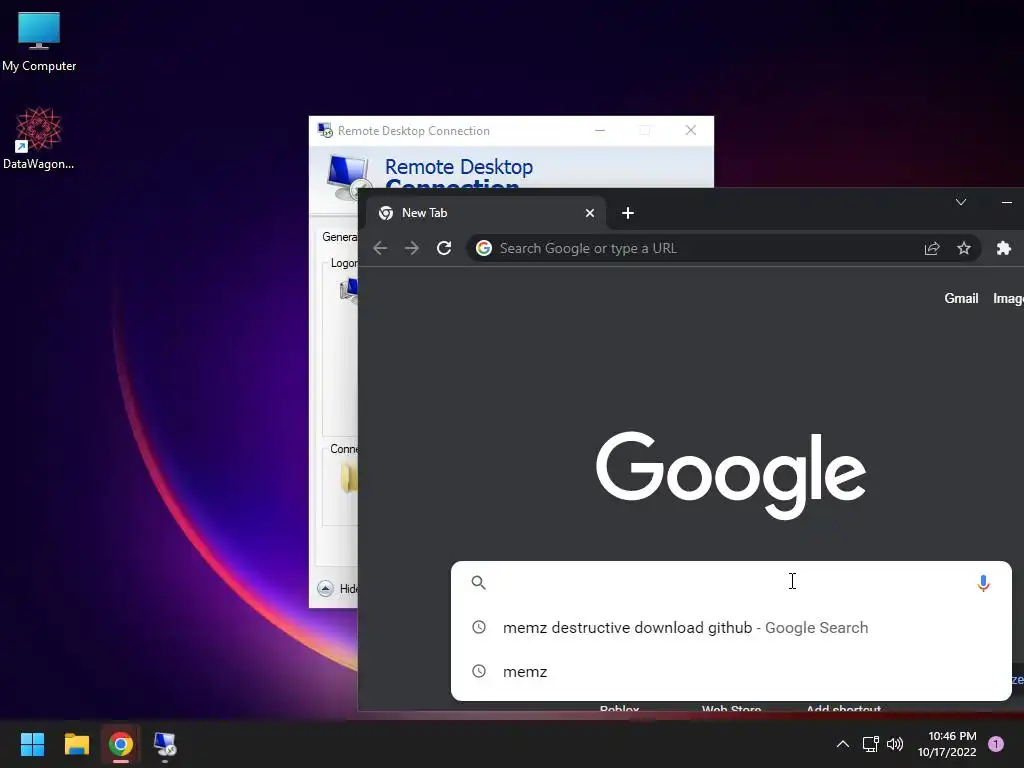Start voice search with microphone icon

983,583
